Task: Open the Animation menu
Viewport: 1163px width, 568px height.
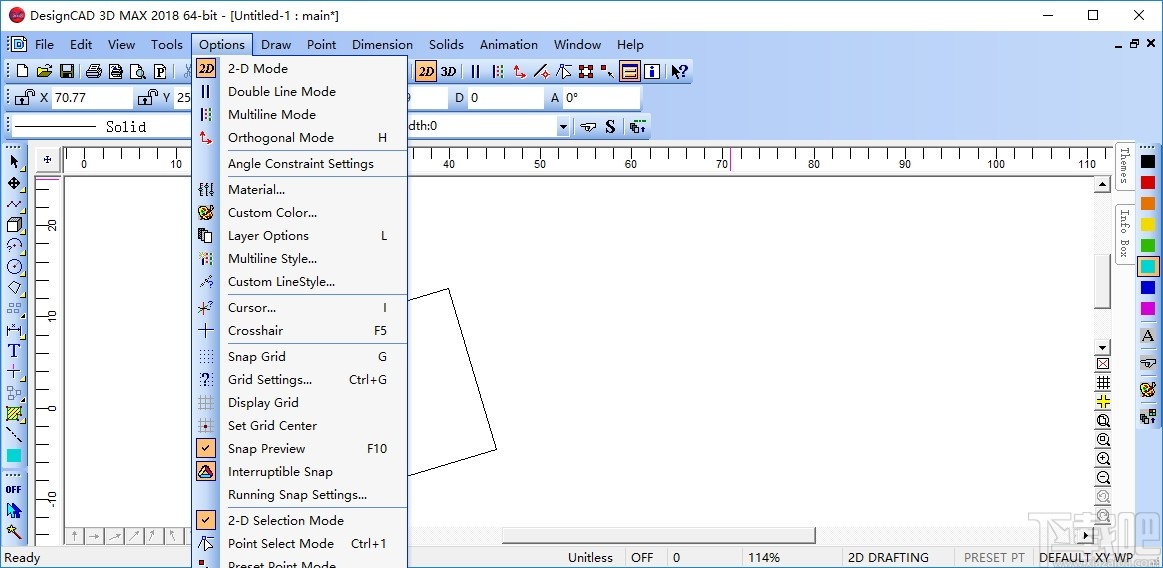Action: (509, 44)
